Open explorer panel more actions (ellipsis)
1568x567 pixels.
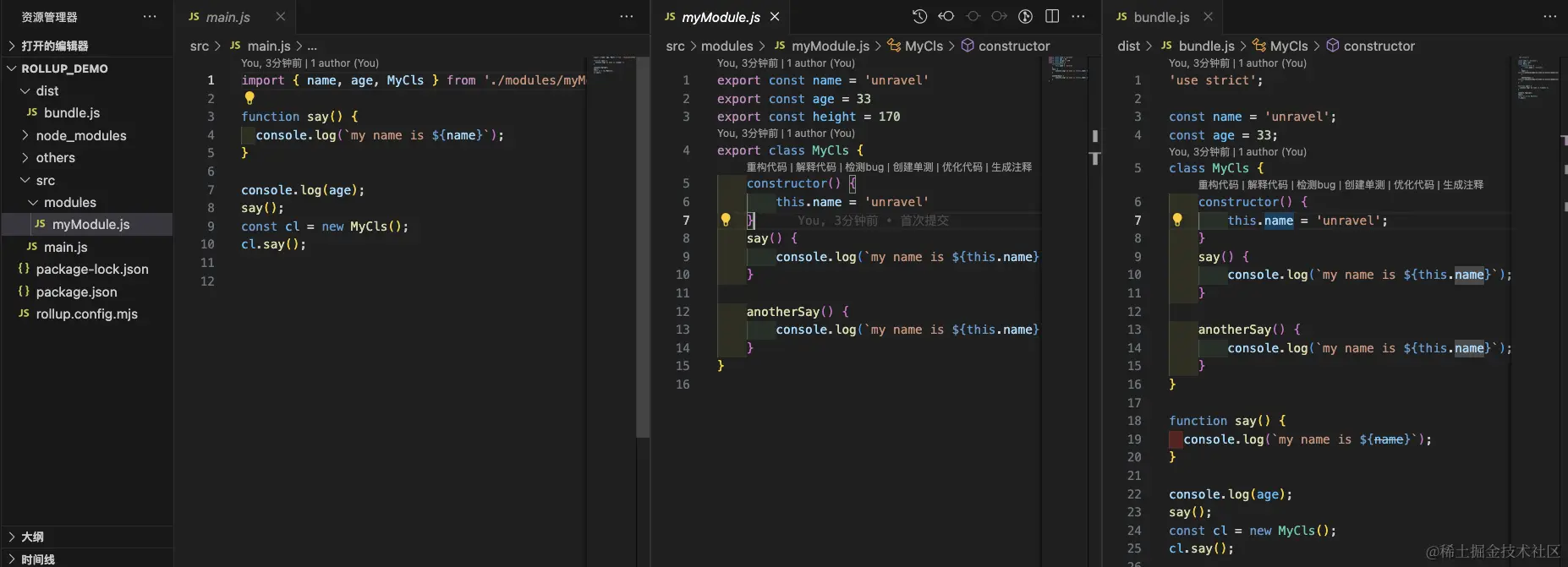[150, 16]
